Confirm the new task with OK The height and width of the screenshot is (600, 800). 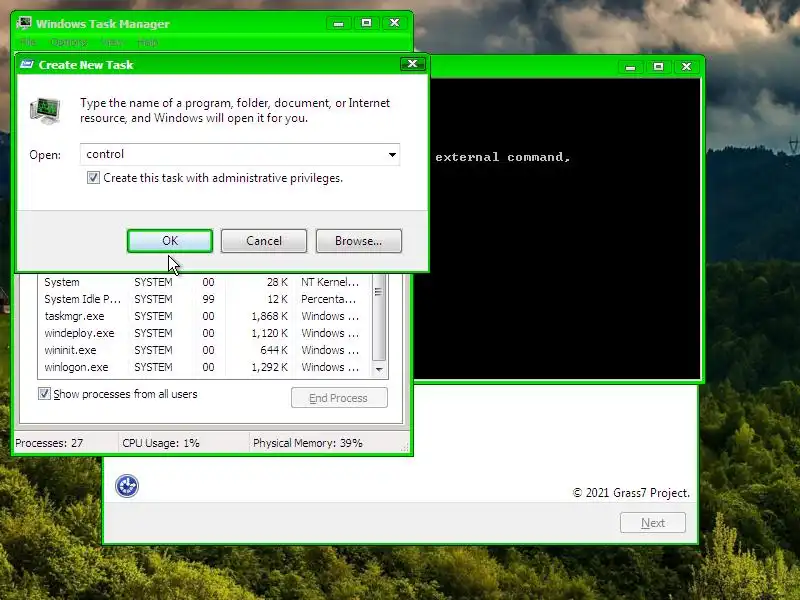click(x=170, y=241)
